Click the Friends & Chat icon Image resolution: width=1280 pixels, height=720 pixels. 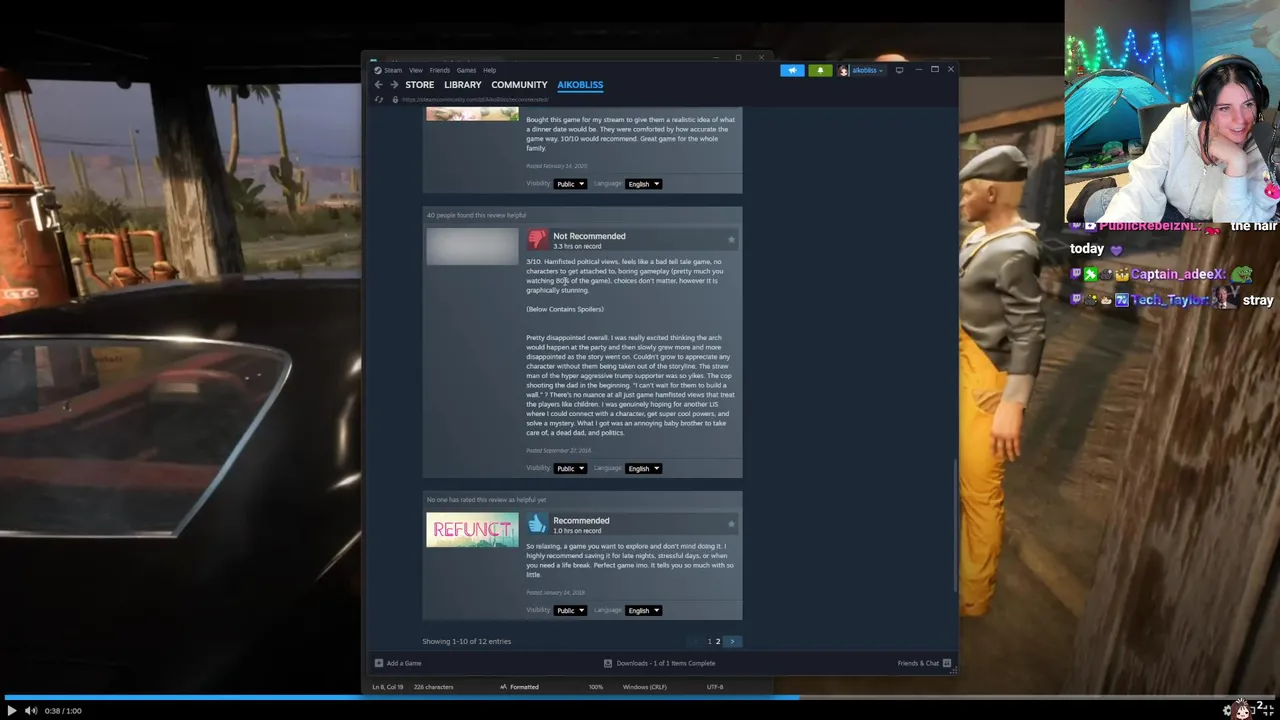(x=947, y=663)
